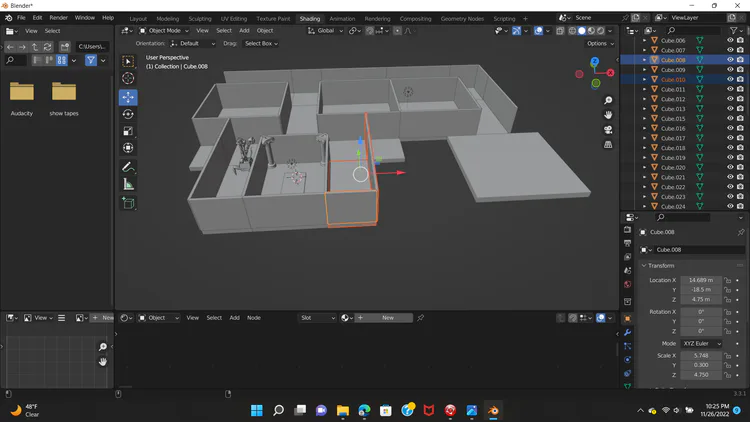This screenshot has width=750, height=422.
Task: Open Microsoft Edge from taskbar
Action: 364,410
